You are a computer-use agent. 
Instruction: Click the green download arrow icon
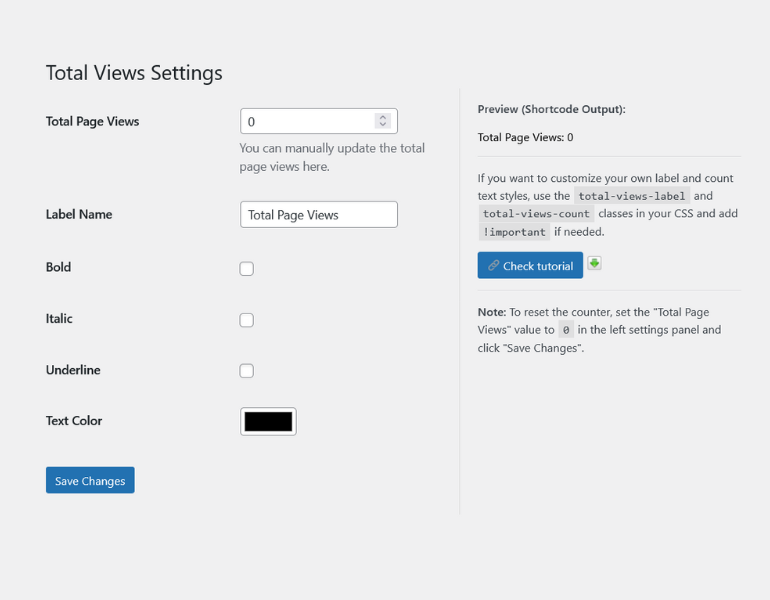[594, 263]
